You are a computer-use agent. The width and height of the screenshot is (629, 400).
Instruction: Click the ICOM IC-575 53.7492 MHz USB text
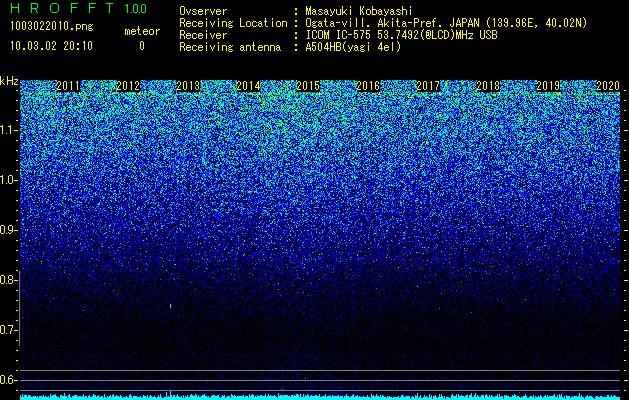(402, 35)
